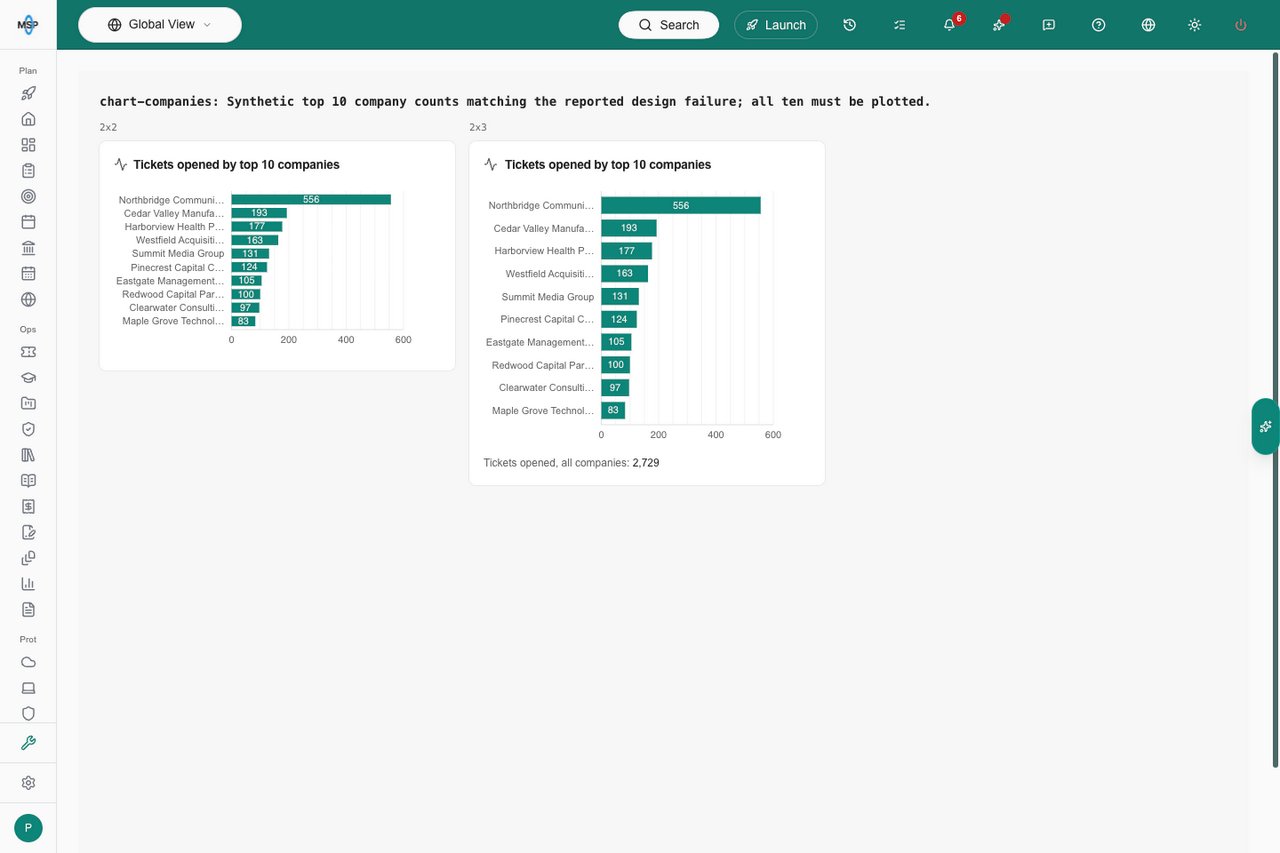Click the header globe language icon
This screenshot has height=853, width=1280.
[x=1148, y=25]
